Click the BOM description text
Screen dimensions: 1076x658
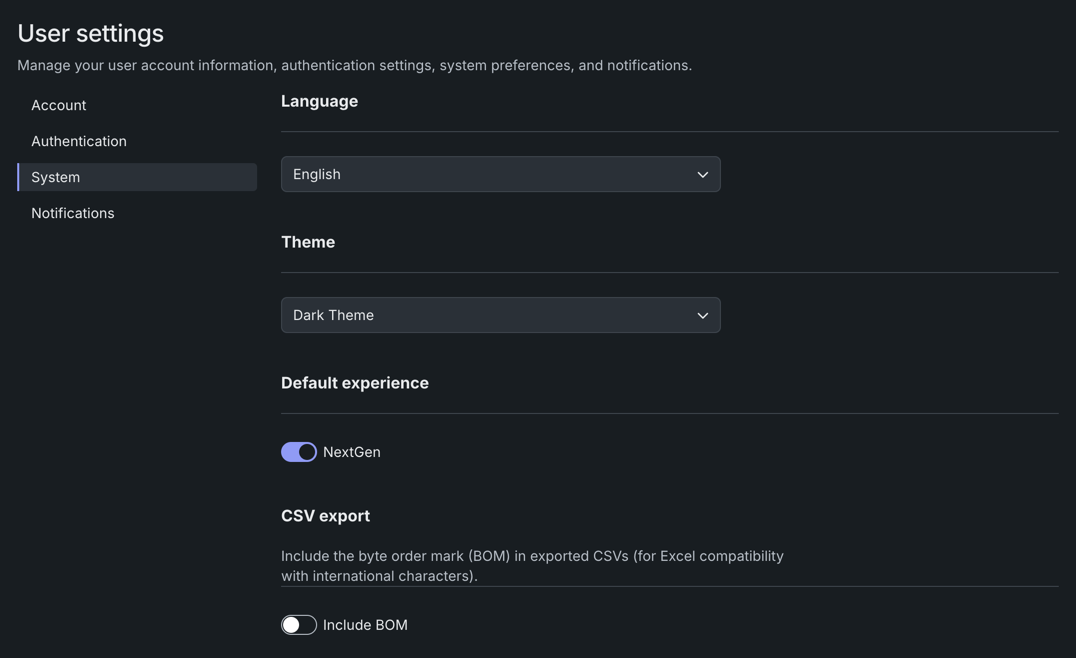(532, 566)
